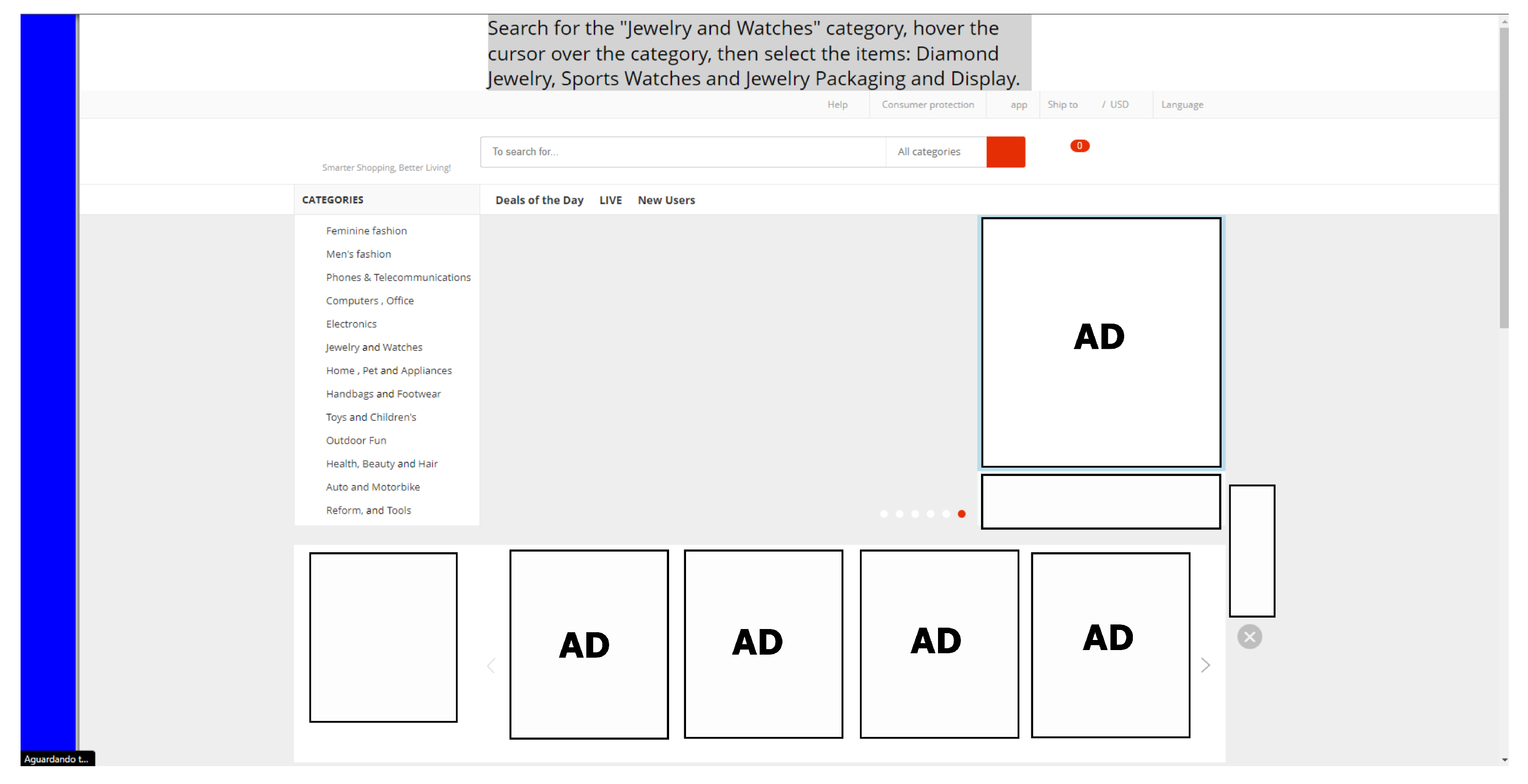Open the Language dropdown

point(1182,104)
